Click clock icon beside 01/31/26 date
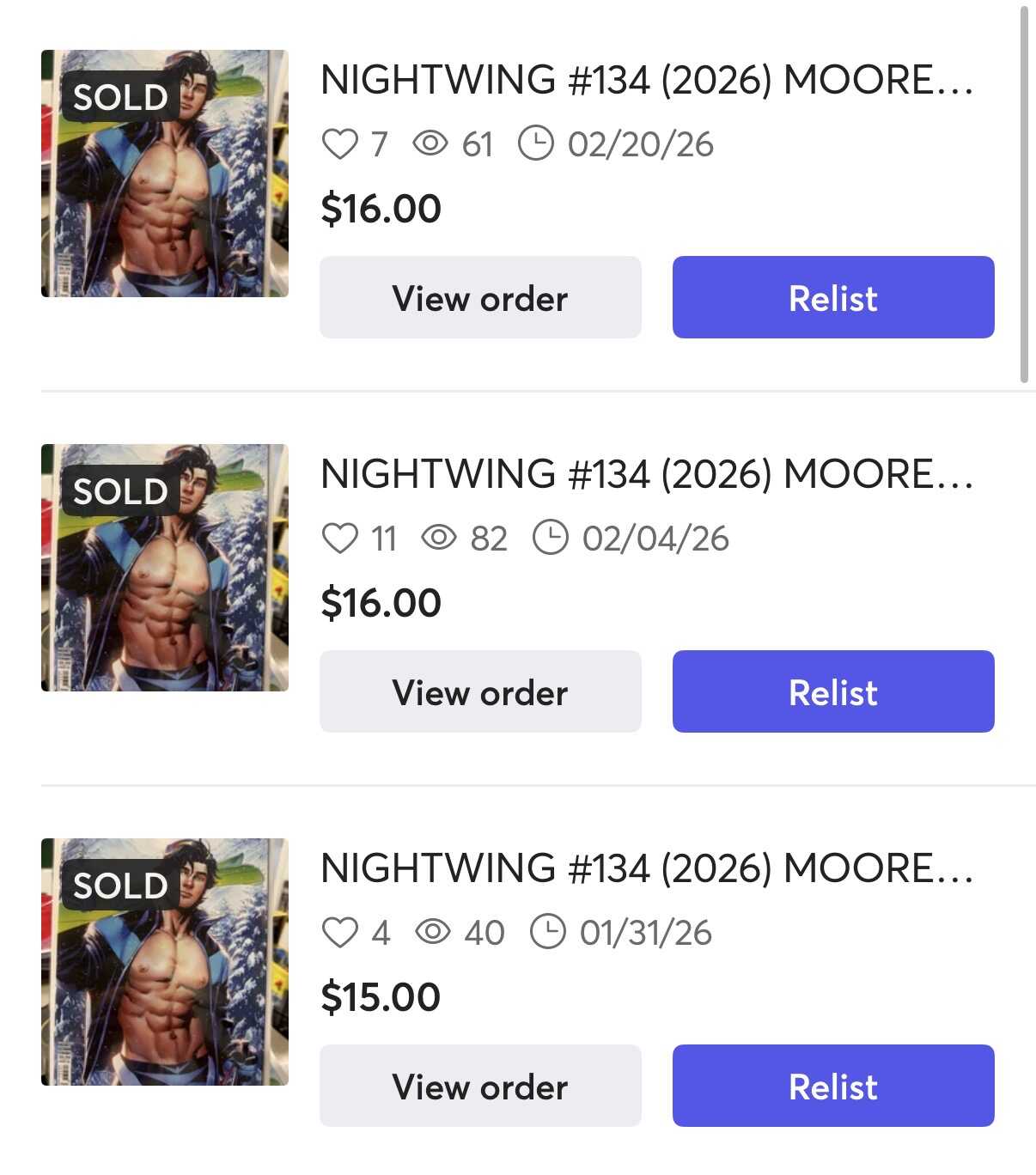1036x1175 pixels. 548,931
